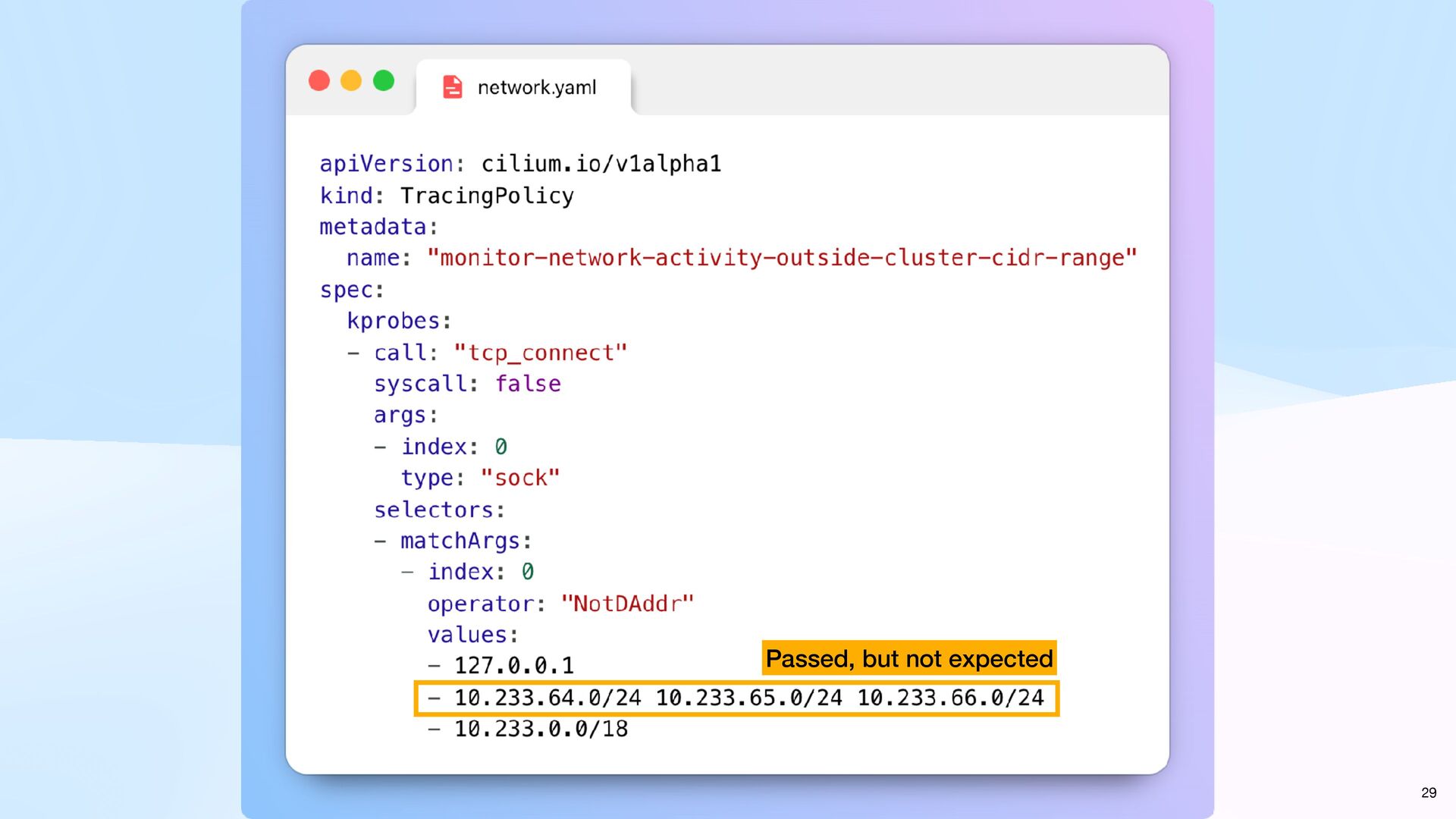
Task: Click the green maximize window dot
Action: click(384, 80)
